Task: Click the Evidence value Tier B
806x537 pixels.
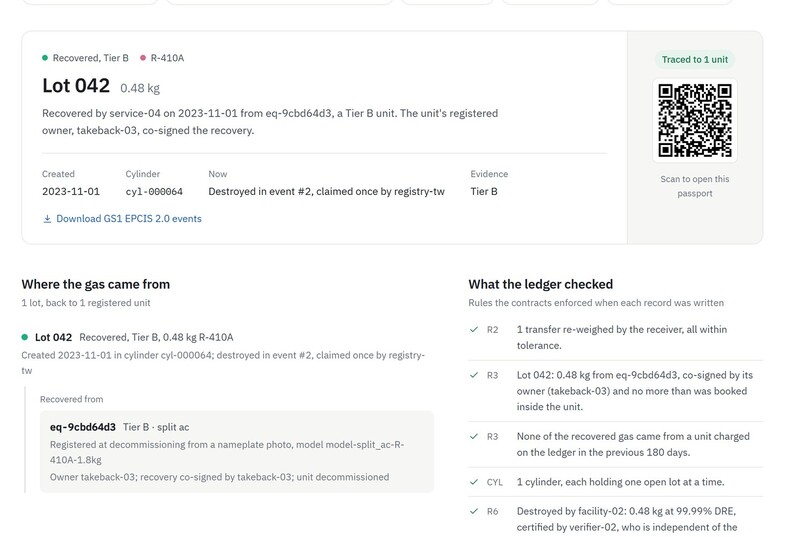Action: point(484,192)
